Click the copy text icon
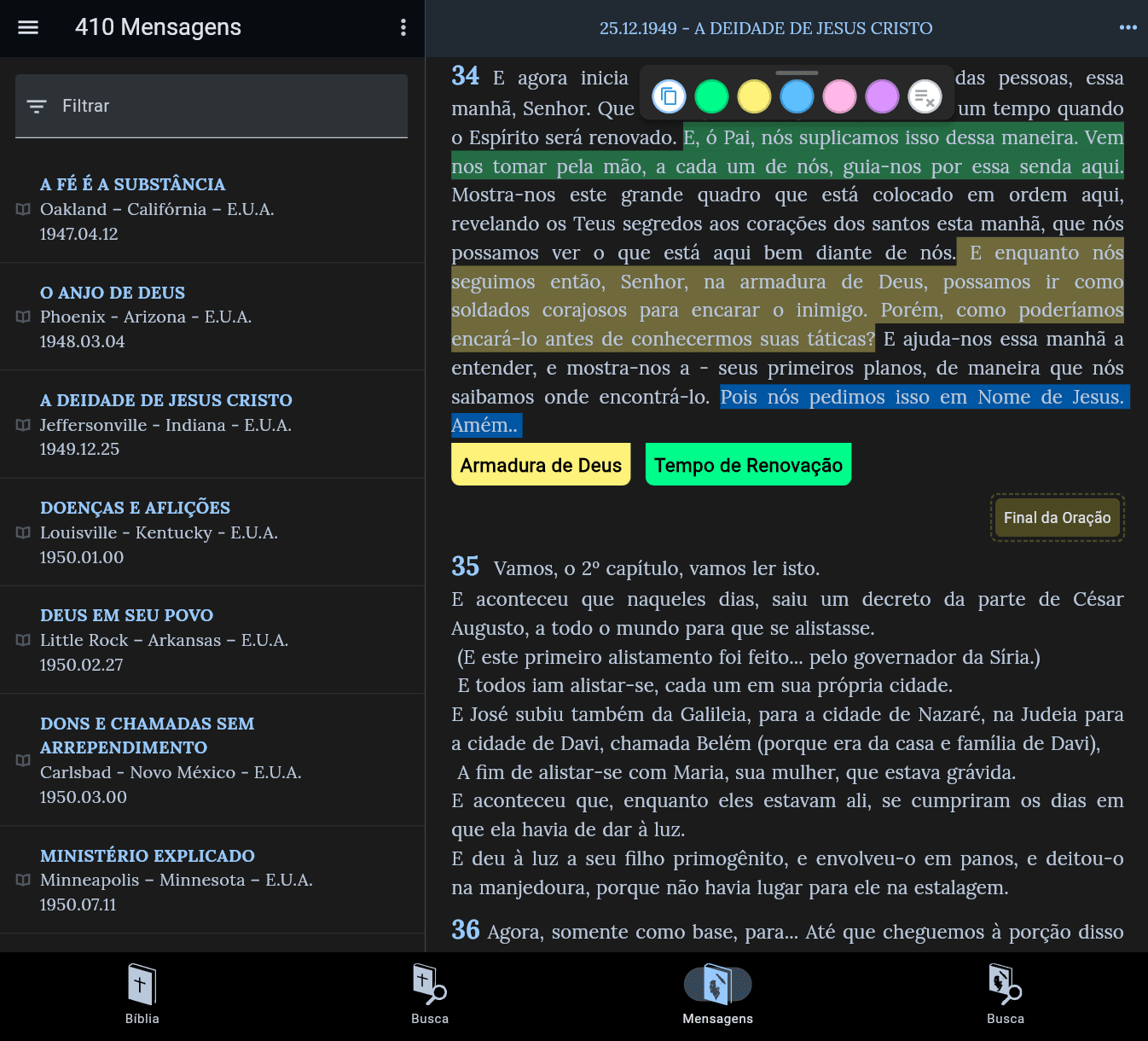Viewport: 1148px width, 1041px height. [x=669, y=96]
